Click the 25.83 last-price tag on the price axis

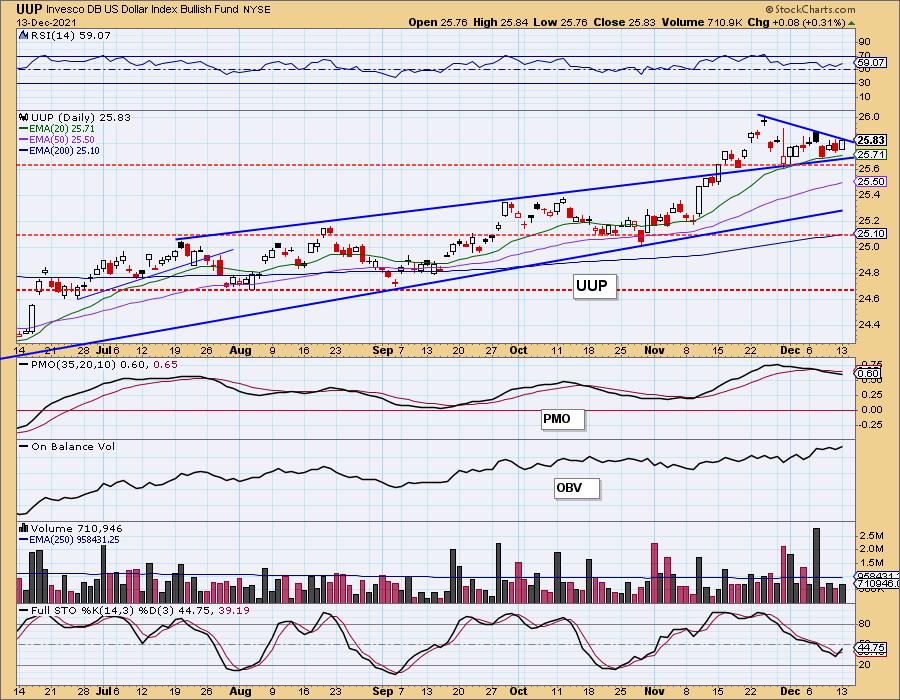[x=871, y=140]
